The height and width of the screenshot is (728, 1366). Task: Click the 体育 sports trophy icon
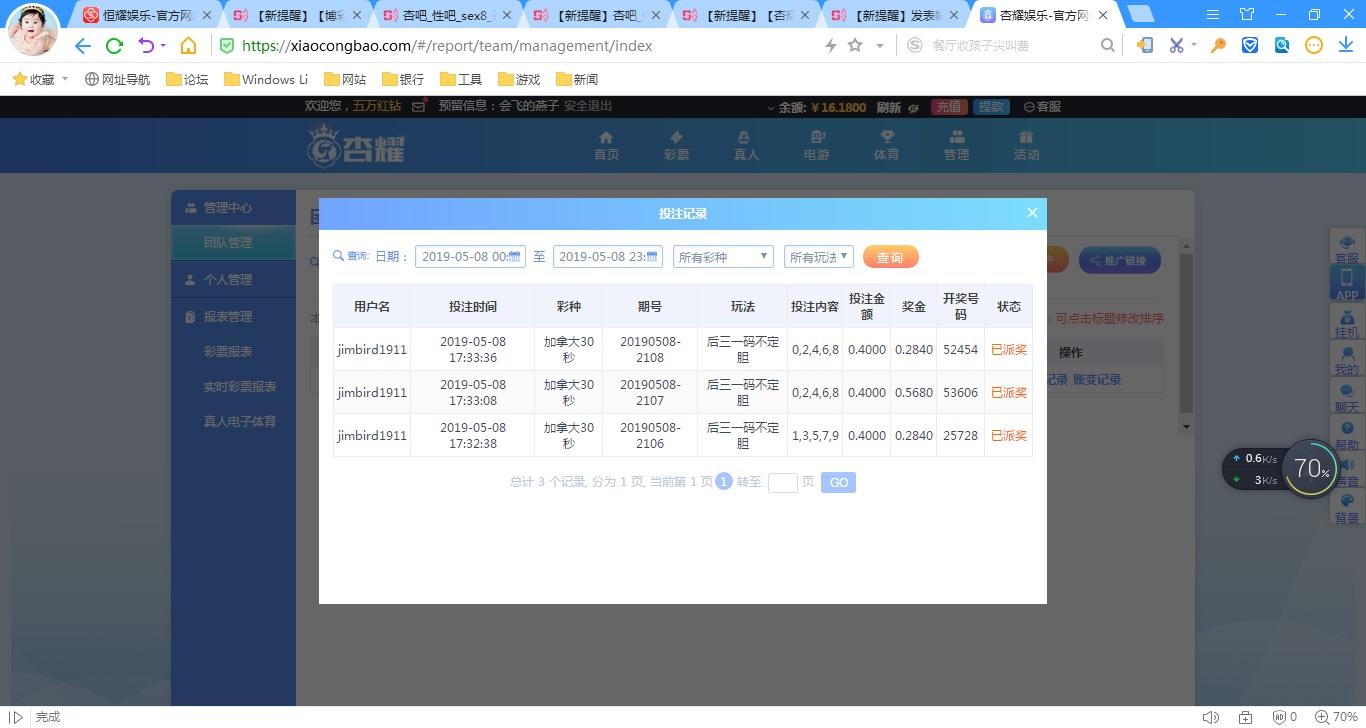[x=886, y=144]
